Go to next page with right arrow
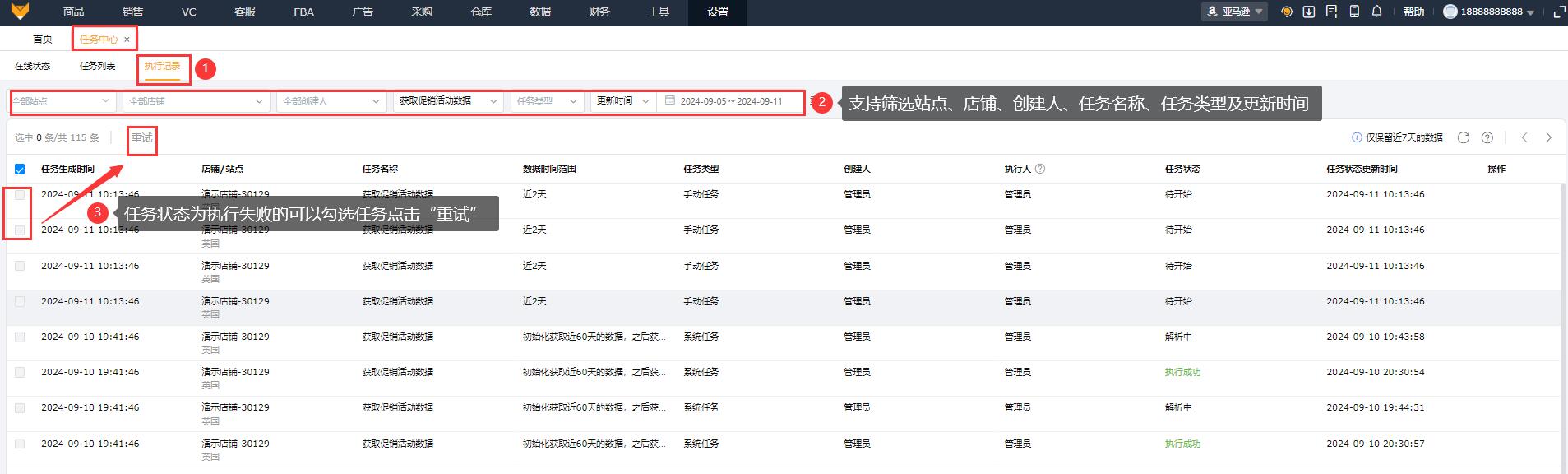This screenshot has height=474, width=1568. (1548, 137)
